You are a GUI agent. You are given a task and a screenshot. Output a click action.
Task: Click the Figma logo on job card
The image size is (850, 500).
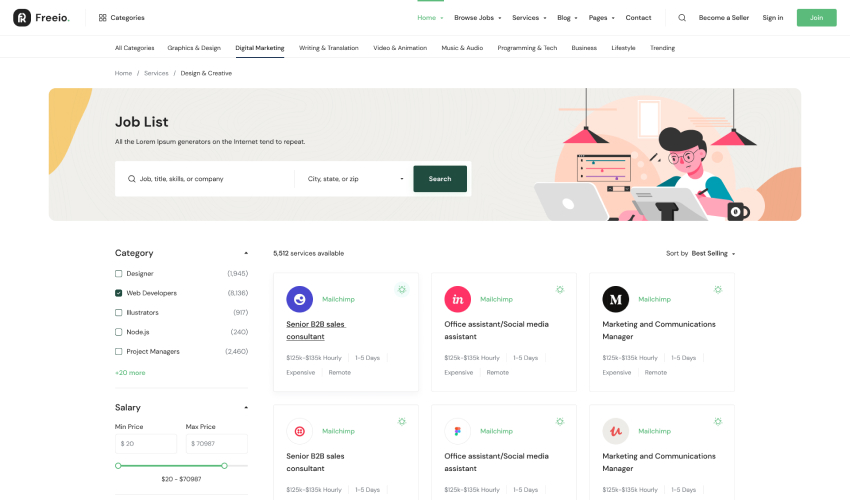click(457, 431)
